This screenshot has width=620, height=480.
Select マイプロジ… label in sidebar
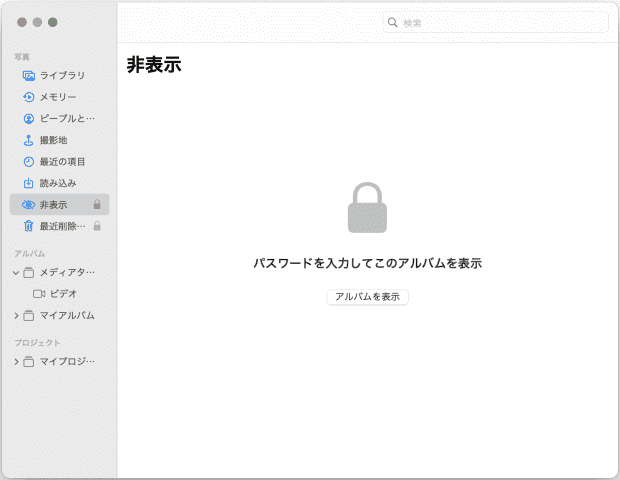point(67,361)
